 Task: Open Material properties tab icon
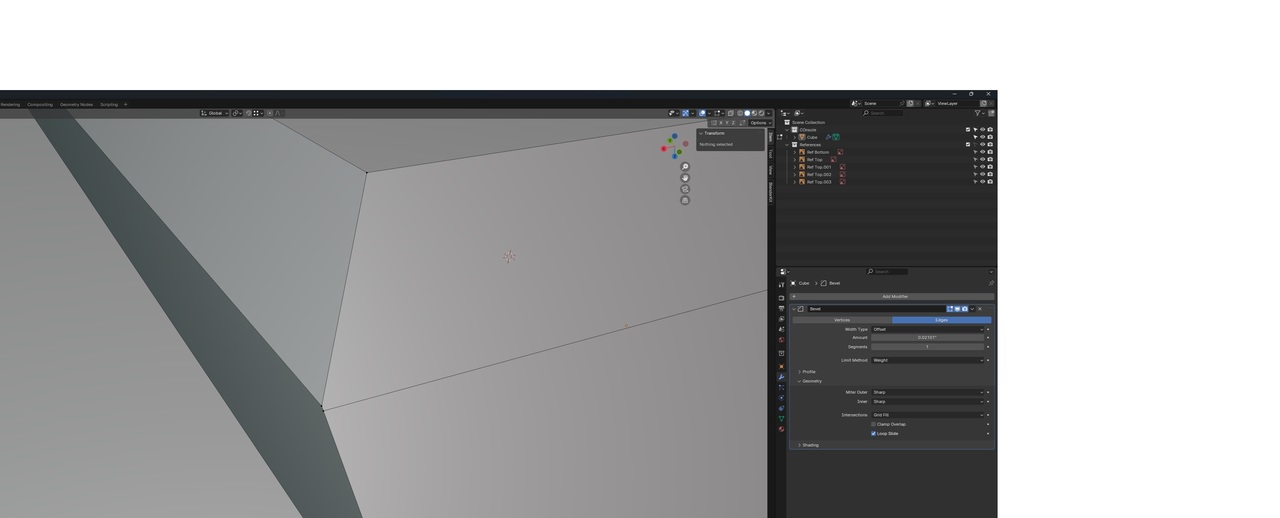782,429
